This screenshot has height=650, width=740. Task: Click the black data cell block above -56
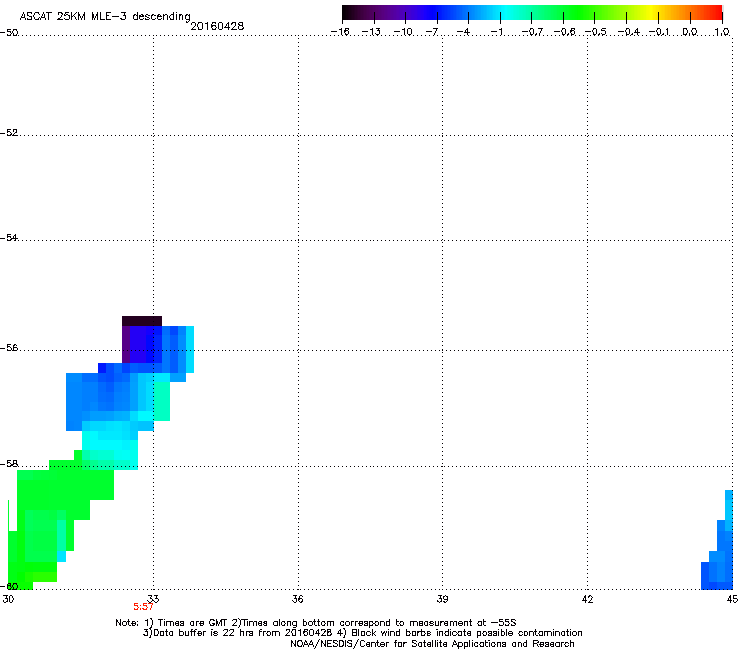point(142,321)
